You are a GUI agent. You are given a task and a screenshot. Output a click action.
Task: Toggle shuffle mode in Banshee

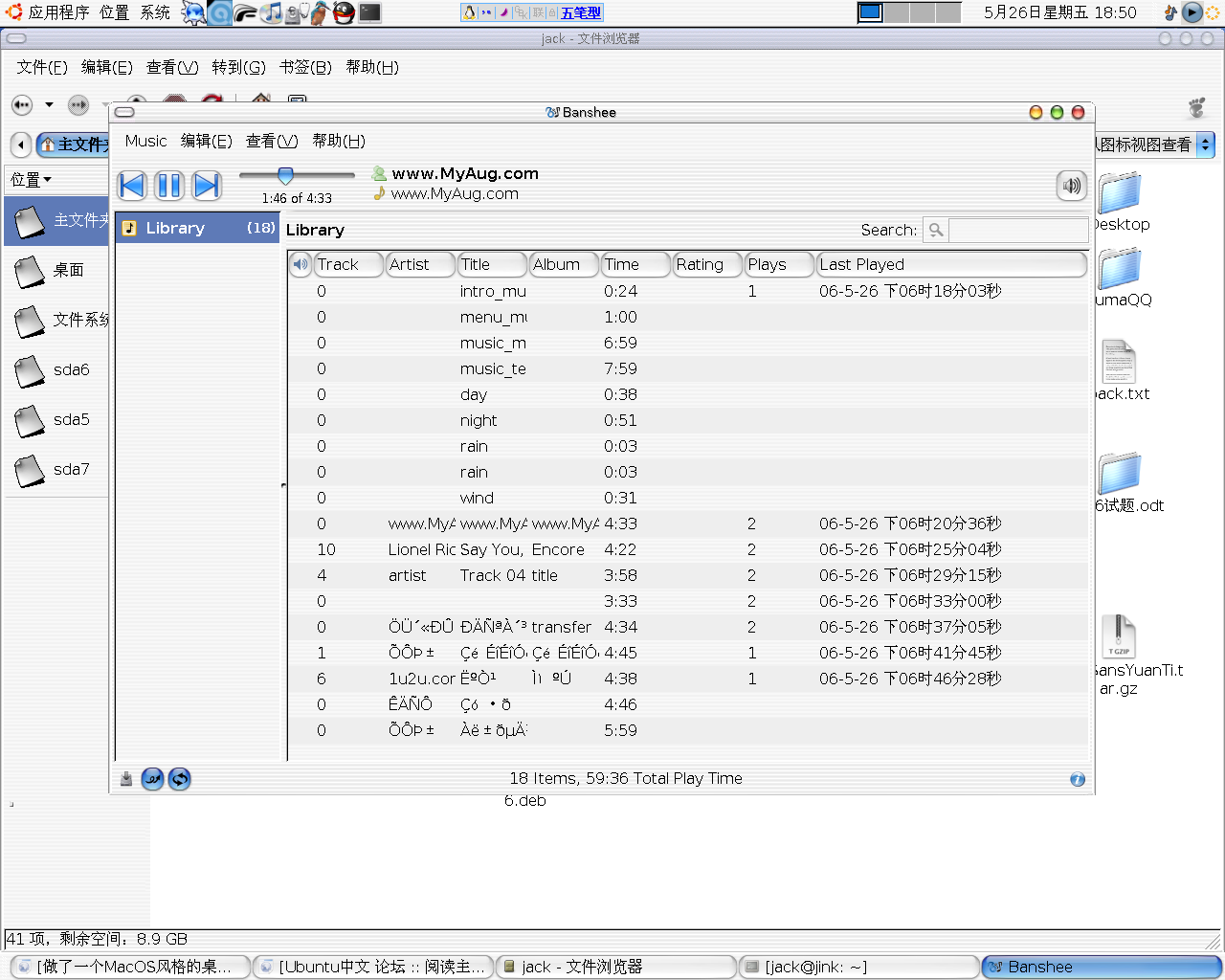click(x=152, y=779)
